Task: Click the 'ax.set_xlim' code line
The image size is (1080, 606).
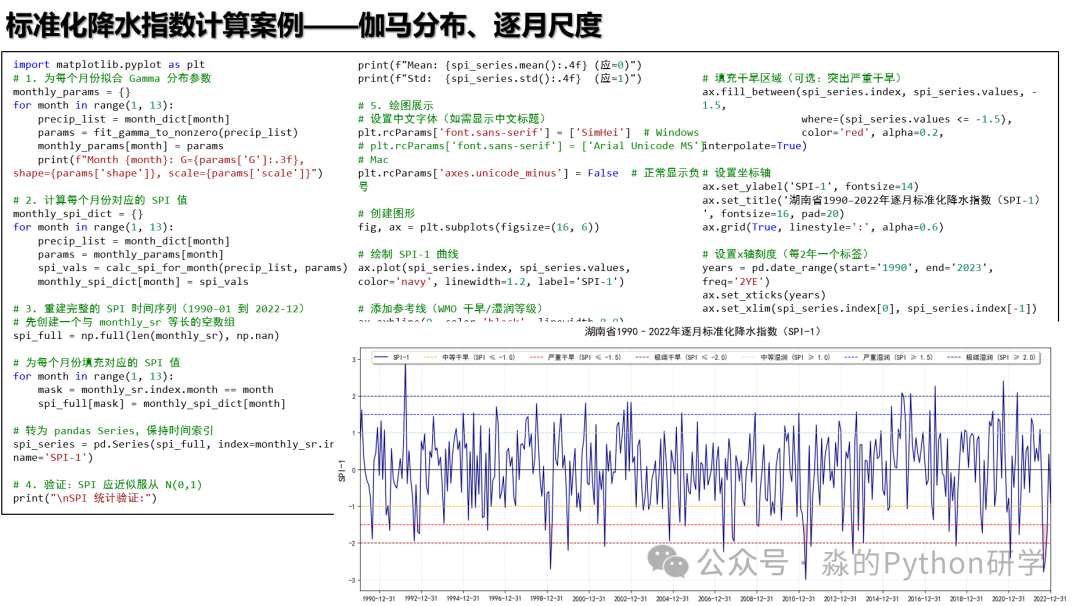Action: (869, 309)
